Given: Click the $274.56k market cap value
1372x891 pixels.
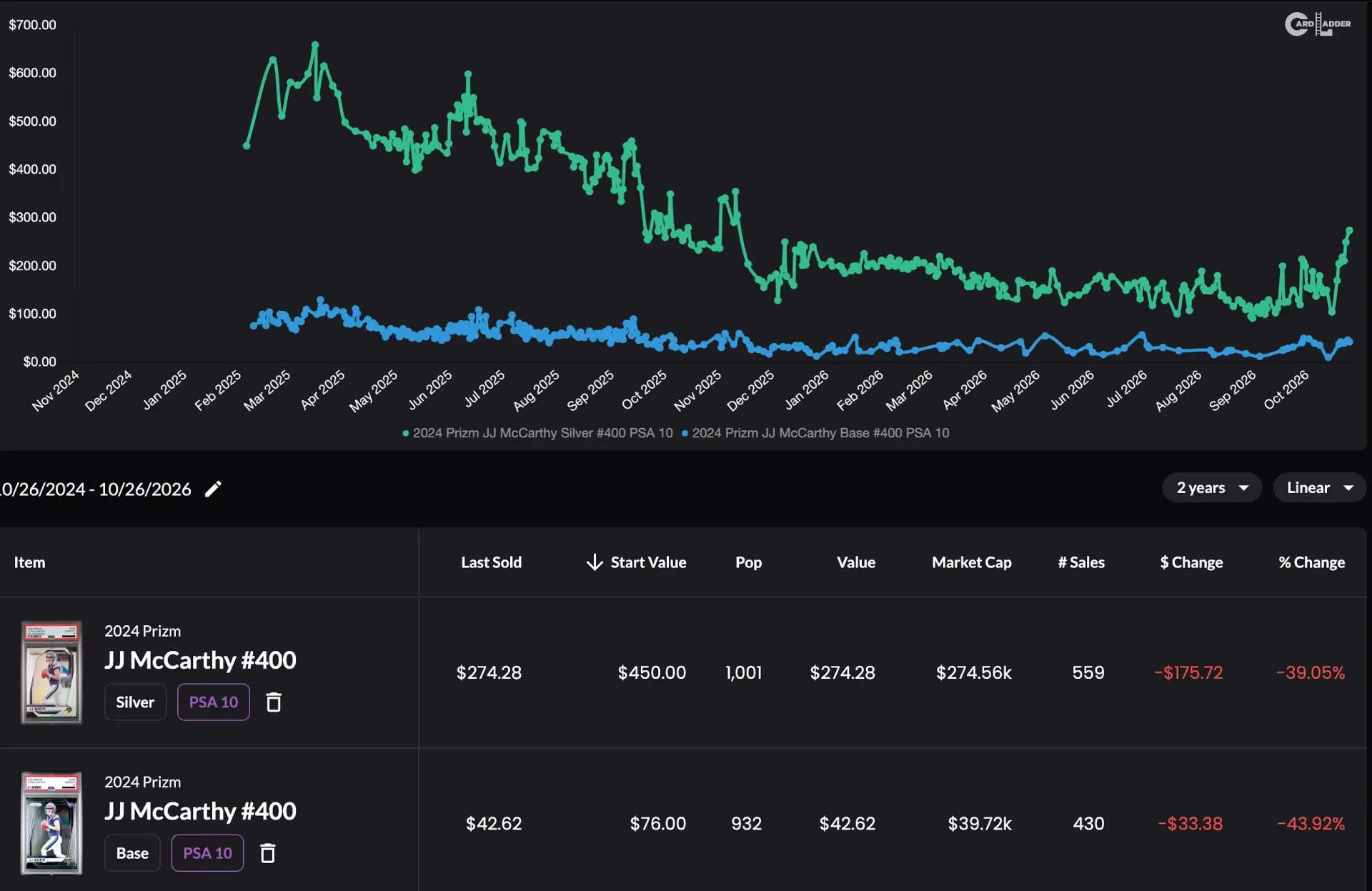Looking at the screenshot, I should pos(974,672).
